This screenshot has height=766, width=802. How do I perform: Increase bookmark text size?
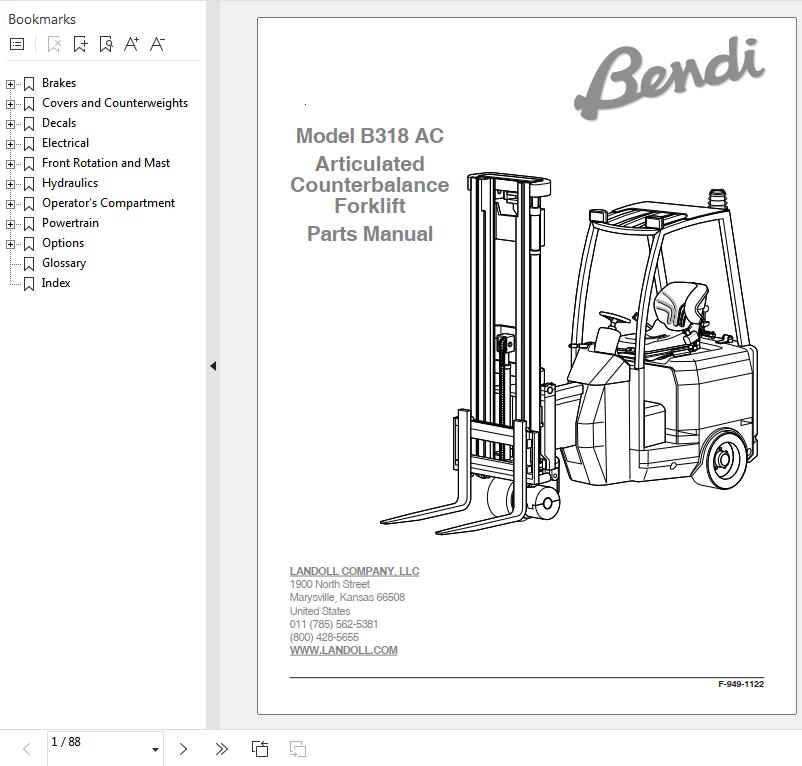click(x=131, y=44)
